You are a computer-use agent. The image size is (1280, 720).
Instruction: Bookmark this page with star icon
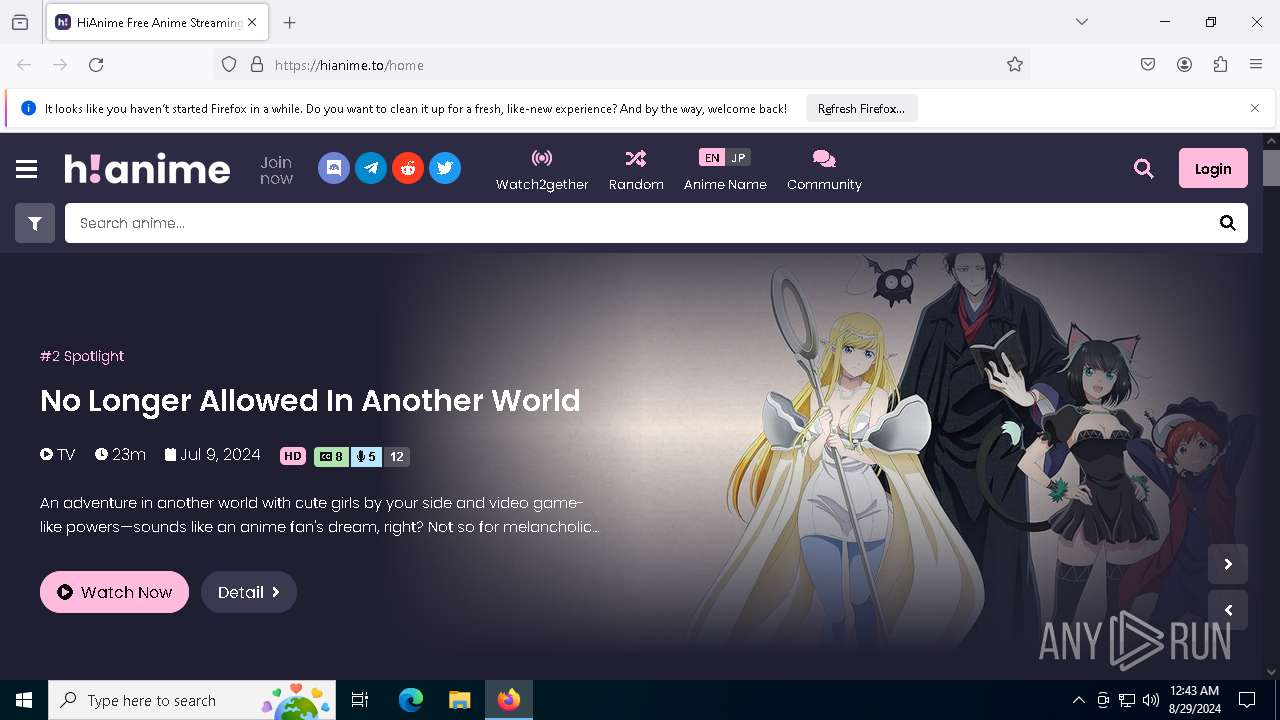(x=1015, y=65)
